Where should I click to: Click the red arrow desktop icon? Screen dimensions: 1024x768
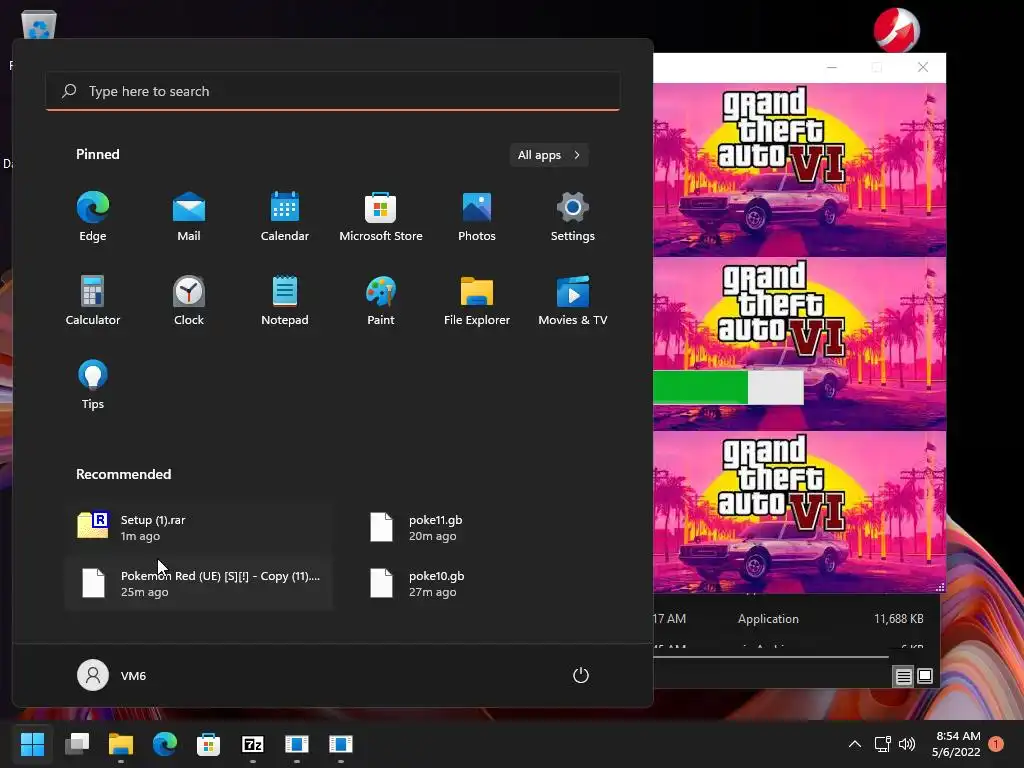pos(897,30)
